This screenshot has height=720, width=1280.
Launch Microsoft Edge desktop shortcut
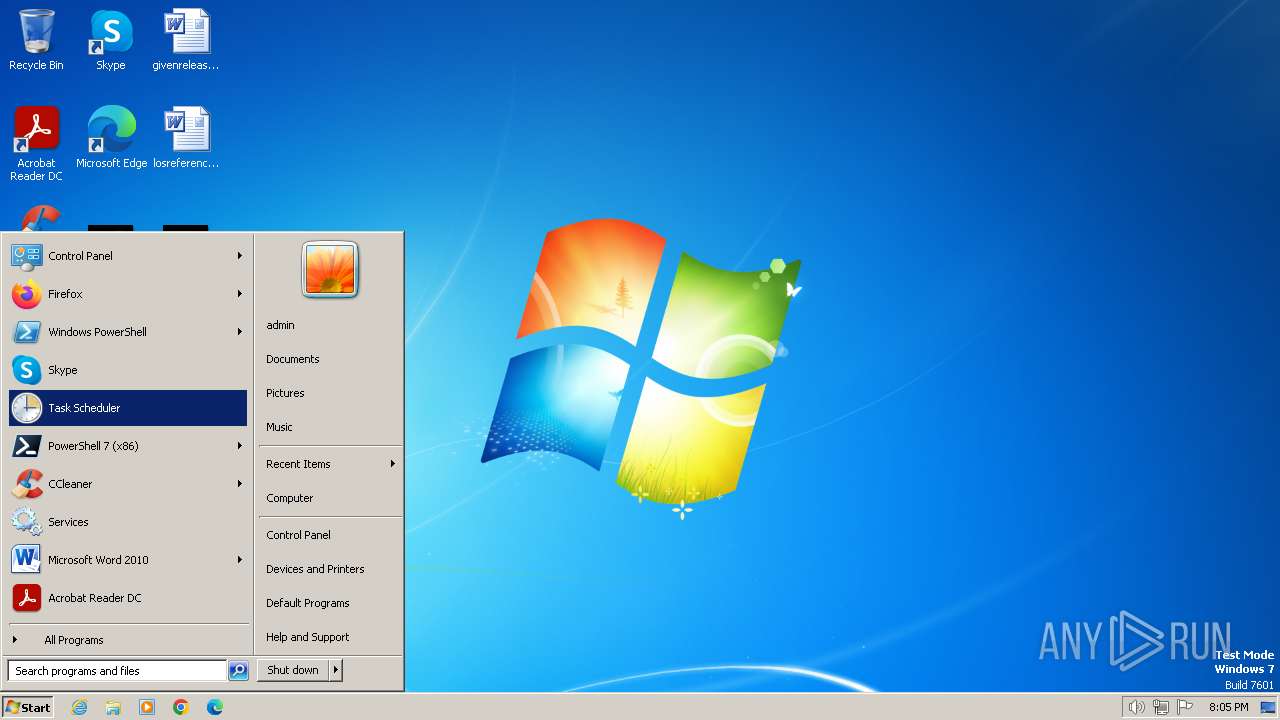click(x=111, y=137)
